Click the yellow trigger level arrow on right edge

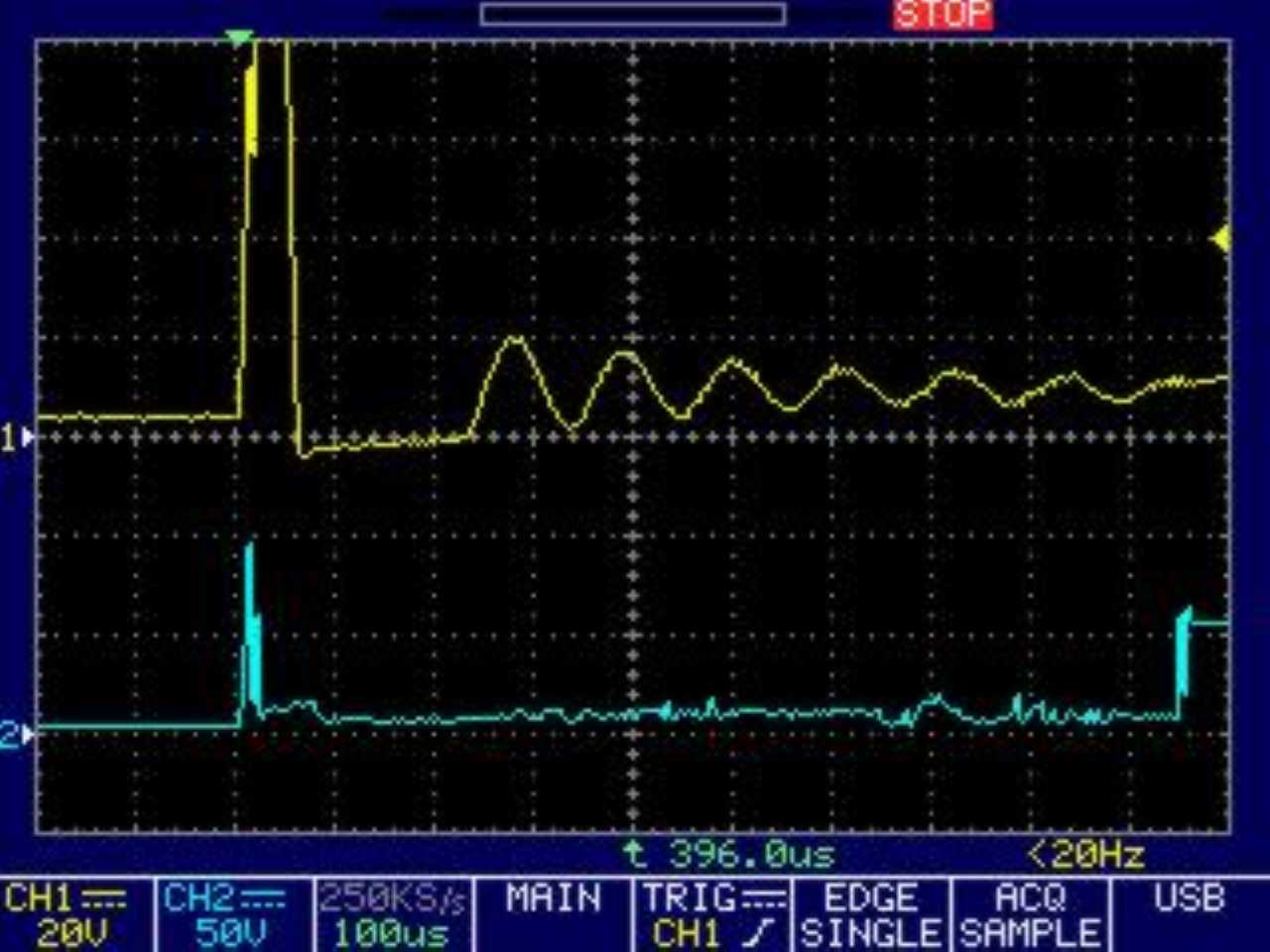[x=1221, y=239]
